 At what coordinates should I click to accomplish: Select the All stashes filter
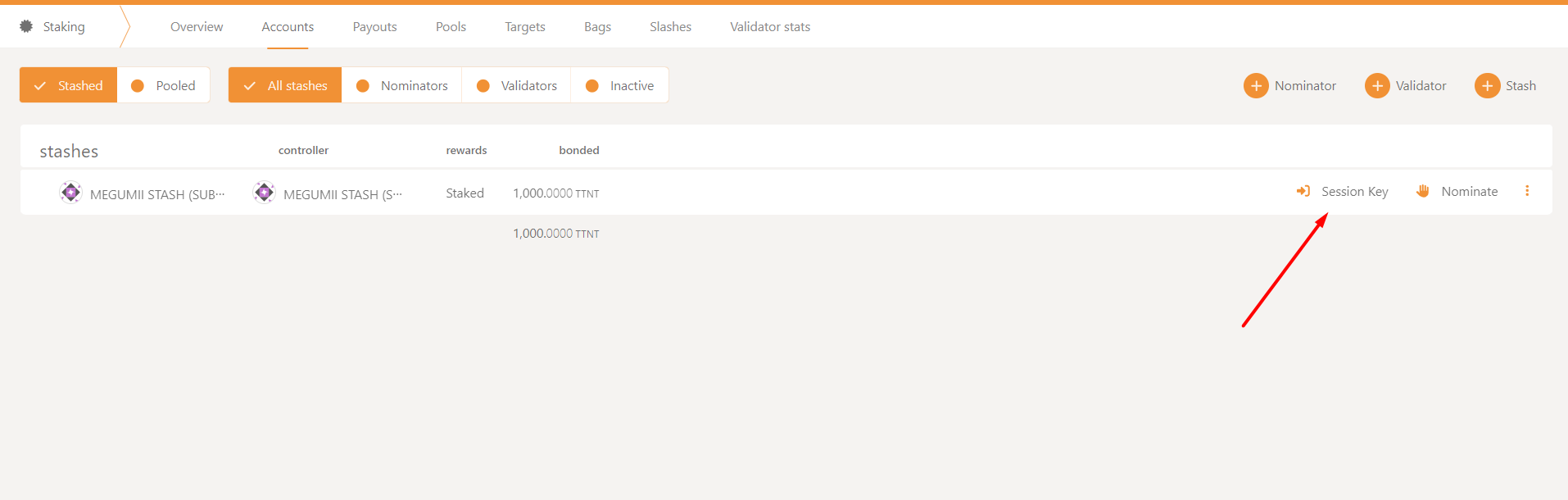pos(285,85)
